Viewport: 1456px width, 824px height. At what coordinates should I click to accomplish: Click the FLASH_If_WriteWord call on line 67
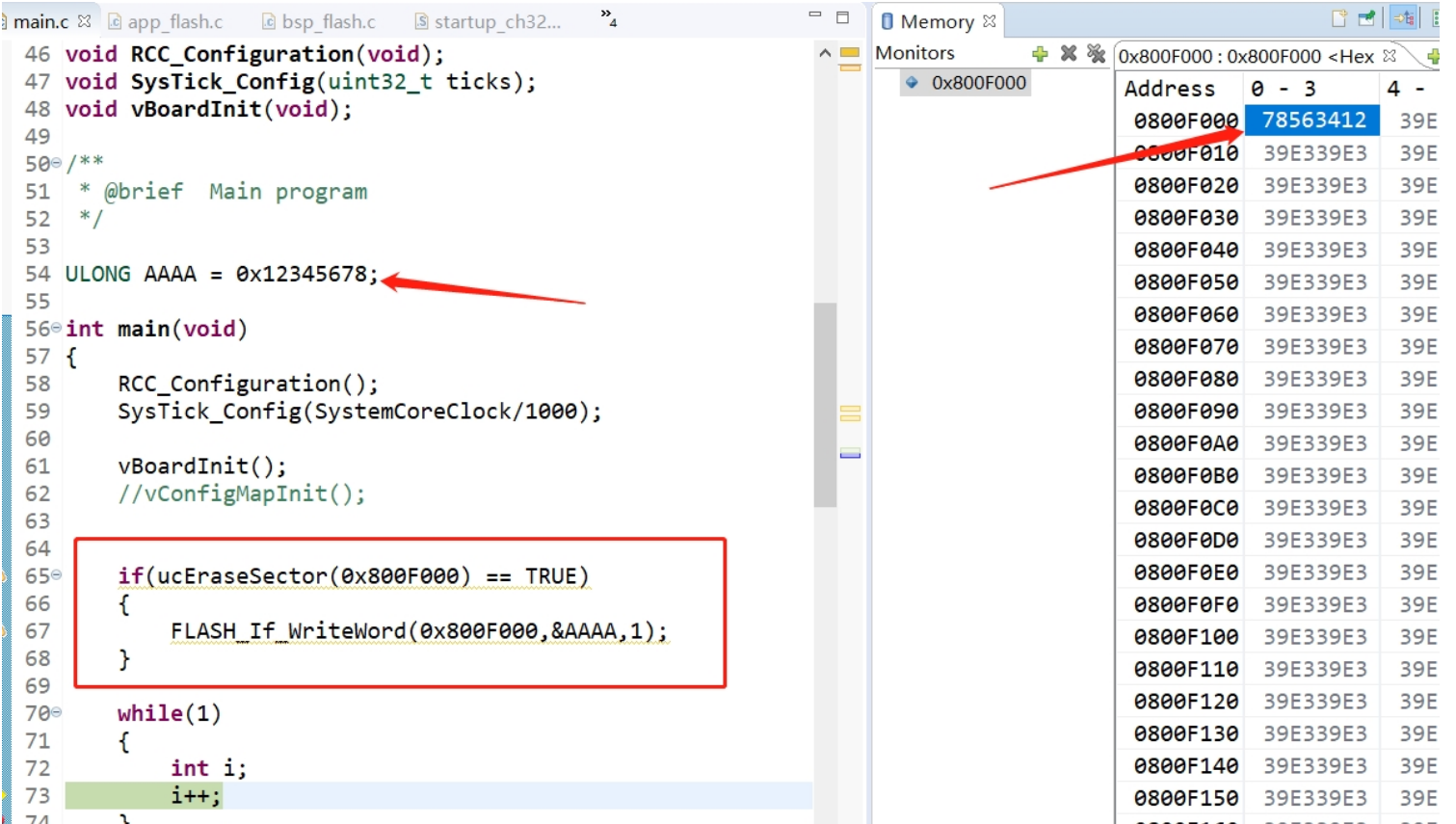tap(419, 631)
